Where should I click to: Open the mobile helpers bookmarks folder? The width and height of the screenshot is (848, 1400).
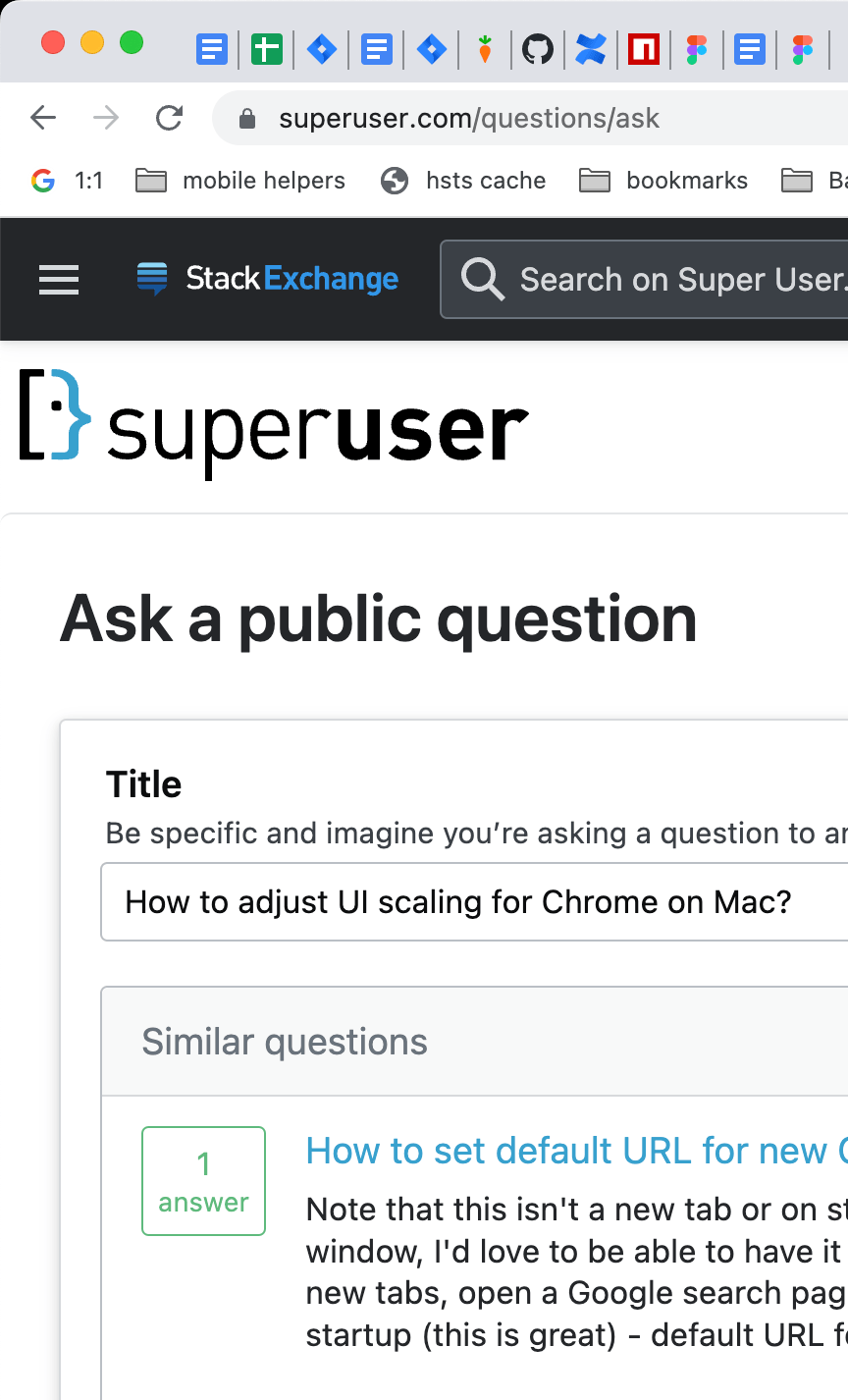240,181
